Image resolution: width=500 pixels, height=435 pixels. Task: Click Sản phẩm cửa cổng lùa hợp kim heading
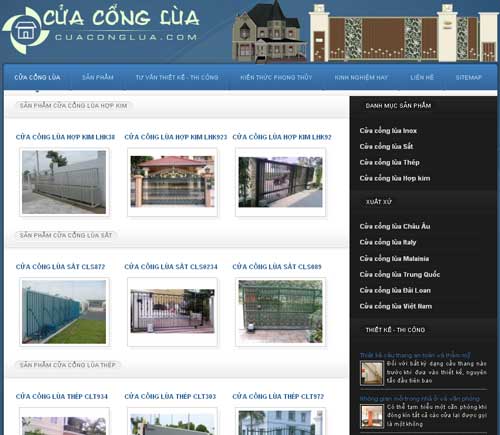(73, 106)
